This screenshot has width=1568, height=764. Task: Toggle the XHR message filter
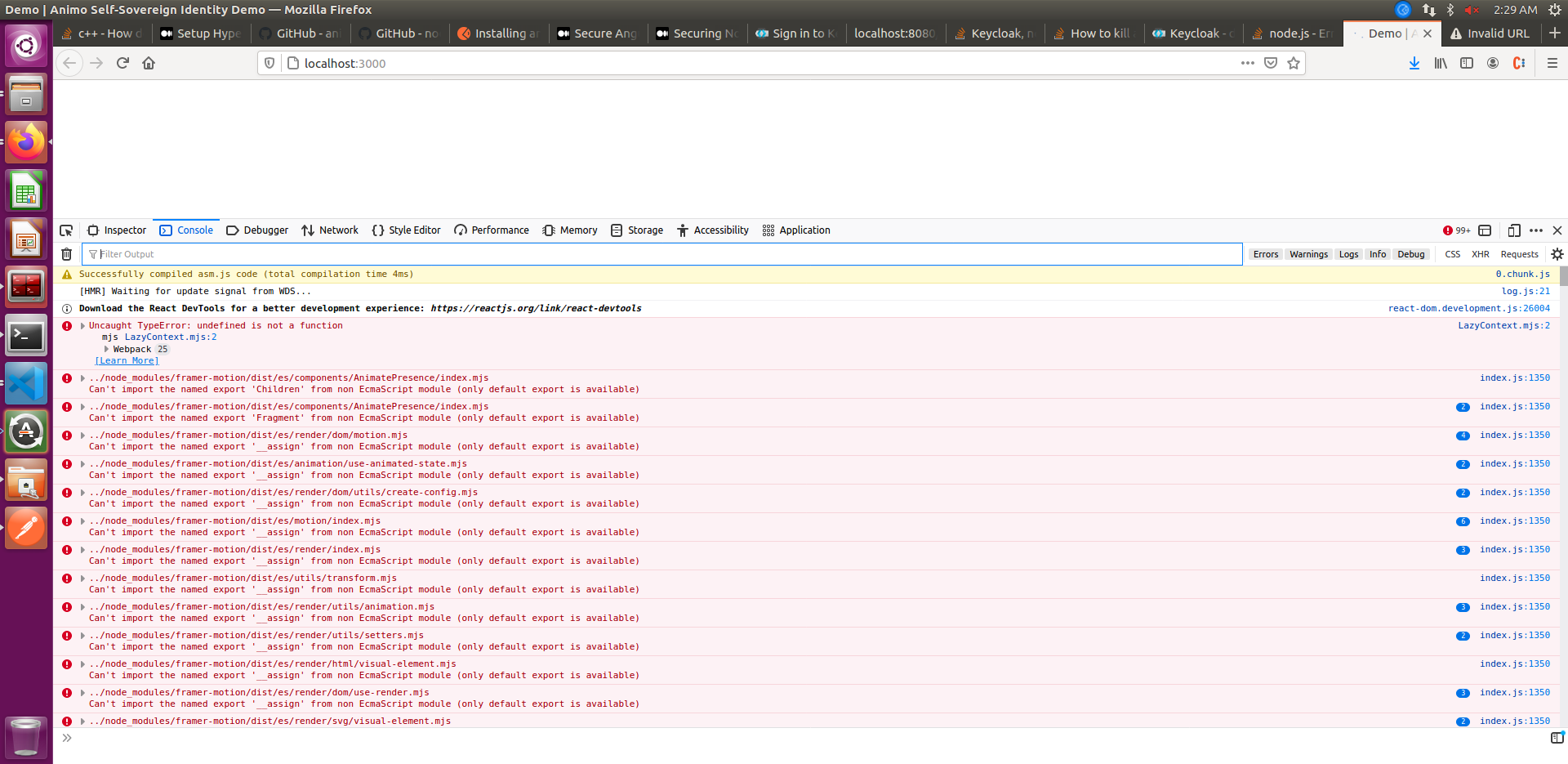tap(1480, 254)
